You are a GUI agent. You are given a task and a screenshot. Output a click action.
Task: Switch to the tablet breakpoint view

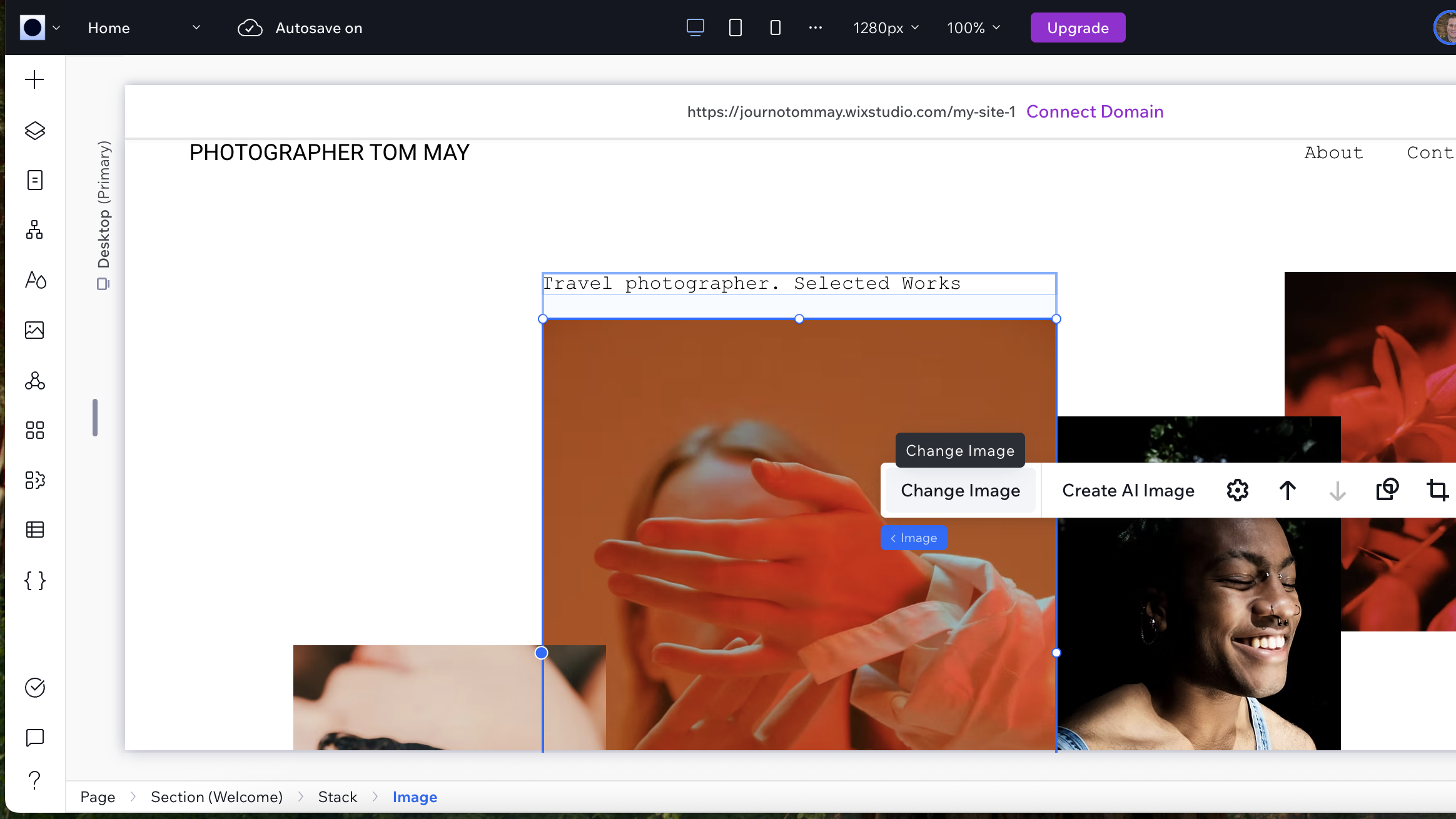[x=735, y=28]
